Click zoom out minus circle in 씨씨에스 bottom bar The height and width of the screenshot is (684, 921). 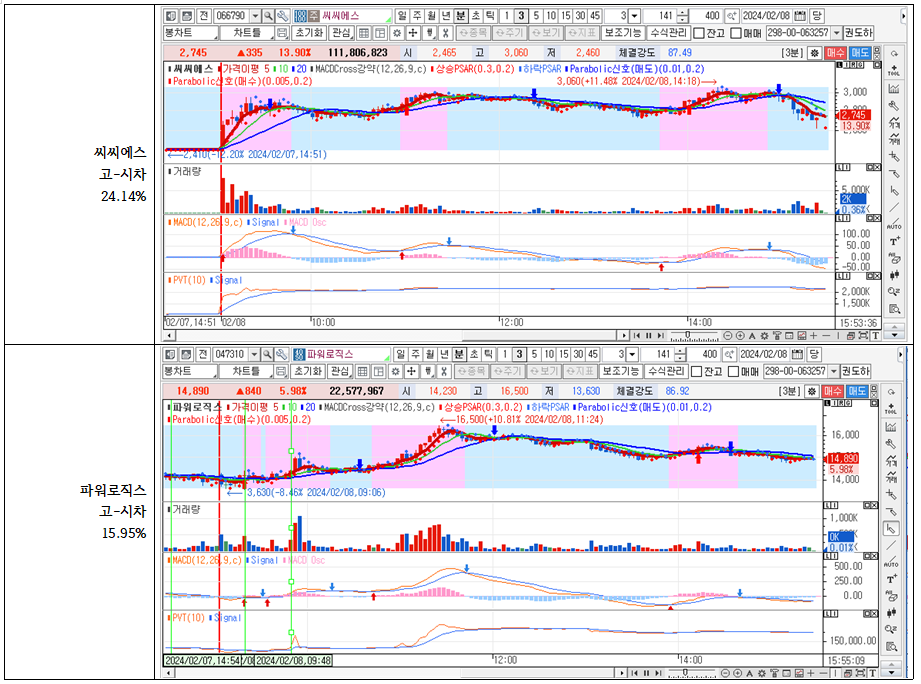point(728,336)
